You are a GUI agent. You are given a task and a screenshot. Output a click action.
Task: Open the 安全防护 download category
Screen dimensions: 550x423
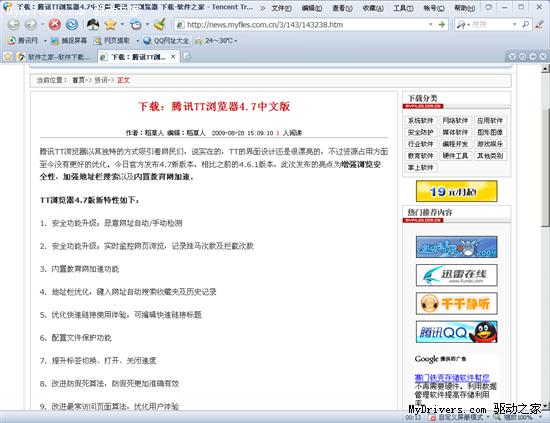point(421,132)
